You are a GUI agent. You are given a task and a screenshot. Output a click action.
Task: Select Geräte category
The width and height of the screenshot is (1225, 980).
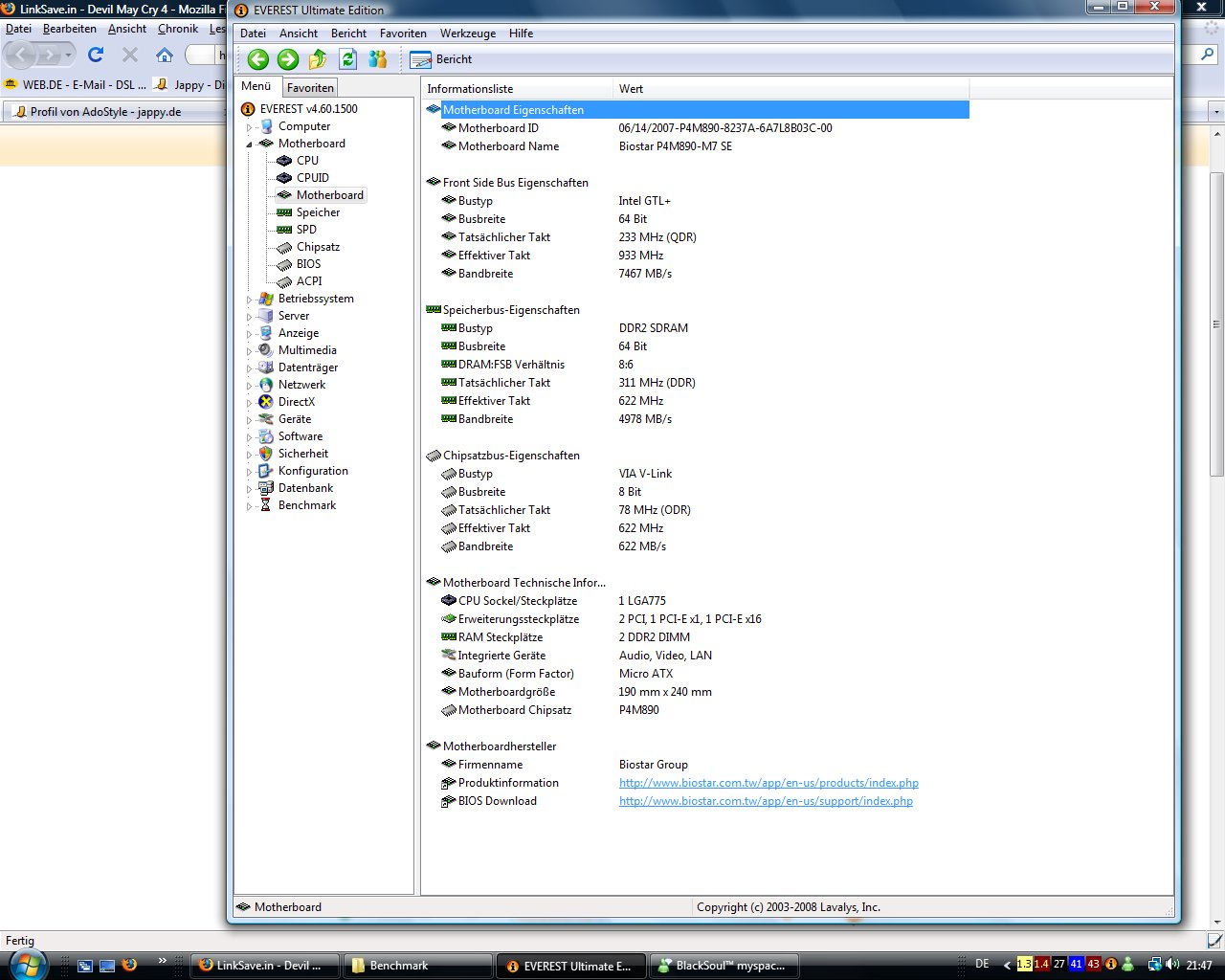point(295,419)
